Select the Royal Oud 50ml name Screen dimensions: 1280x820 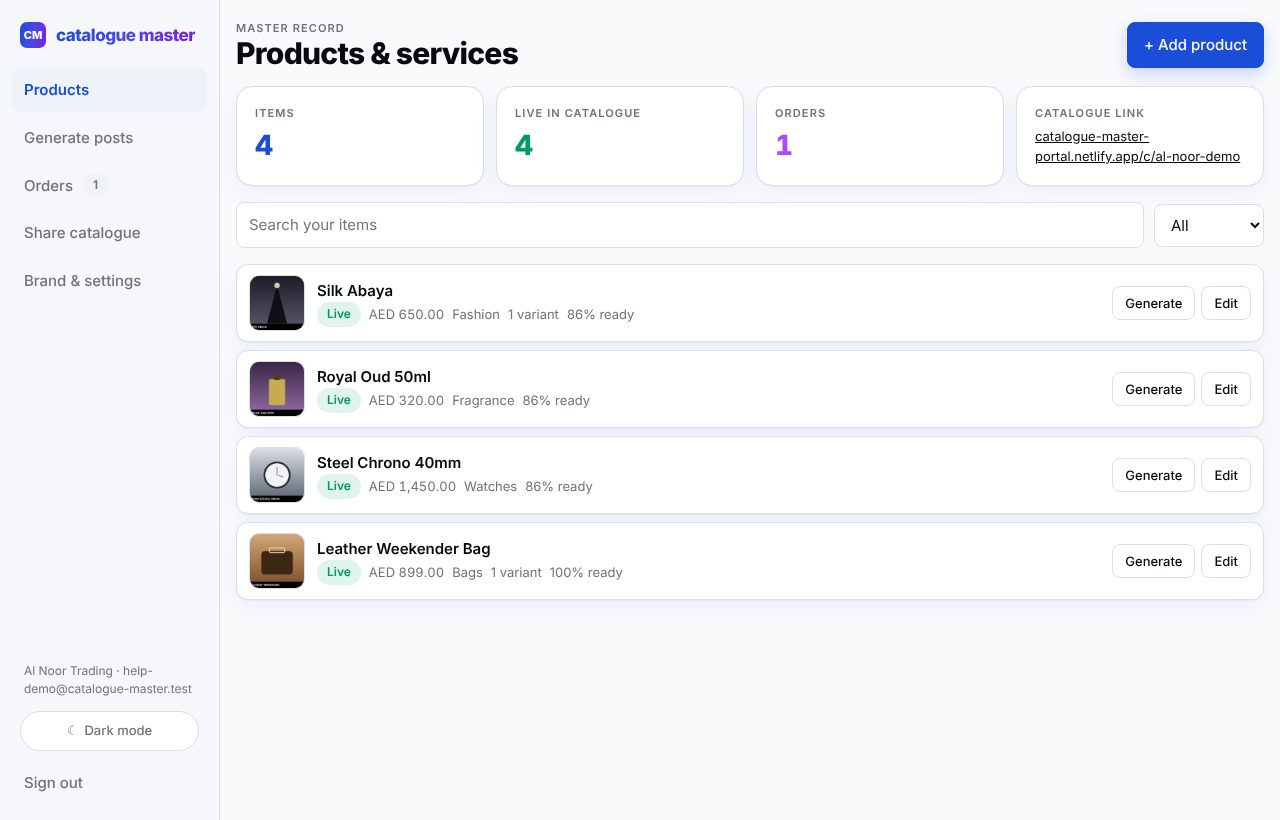[374, 377]
